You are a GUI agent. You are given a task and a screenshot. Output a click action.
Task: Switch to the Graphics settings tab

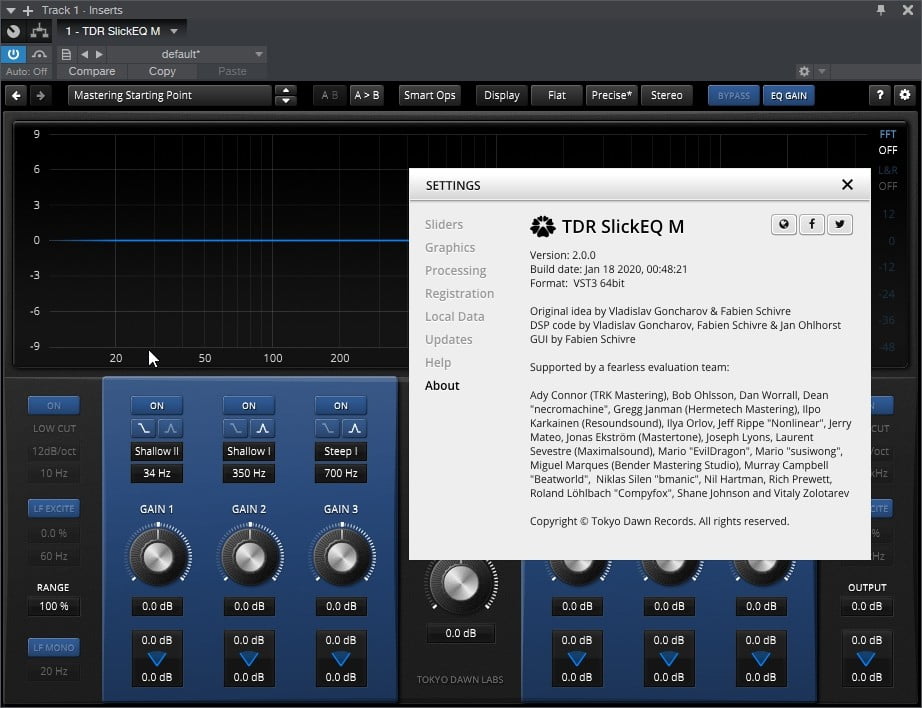pyautogui.click(x=450, y=248)
